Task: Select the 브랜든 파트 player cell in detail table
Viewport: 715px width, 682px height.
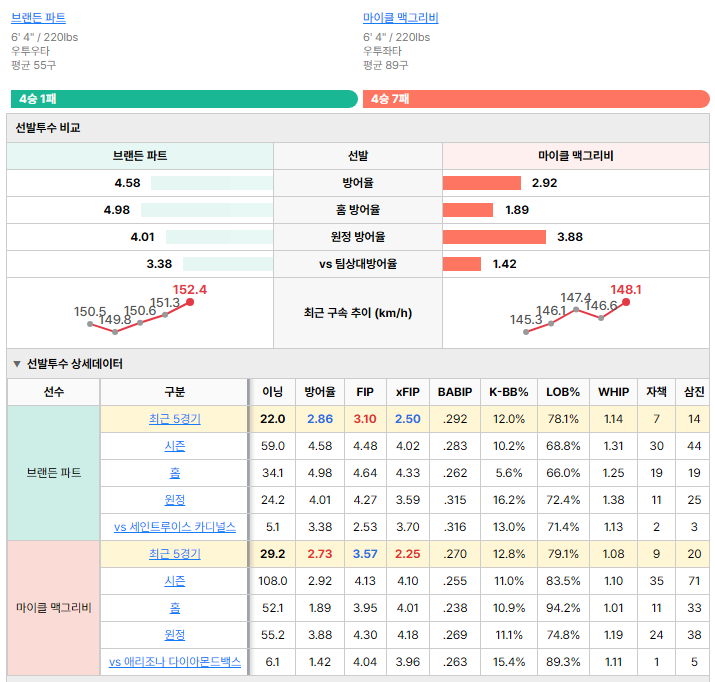Action: 54,473
